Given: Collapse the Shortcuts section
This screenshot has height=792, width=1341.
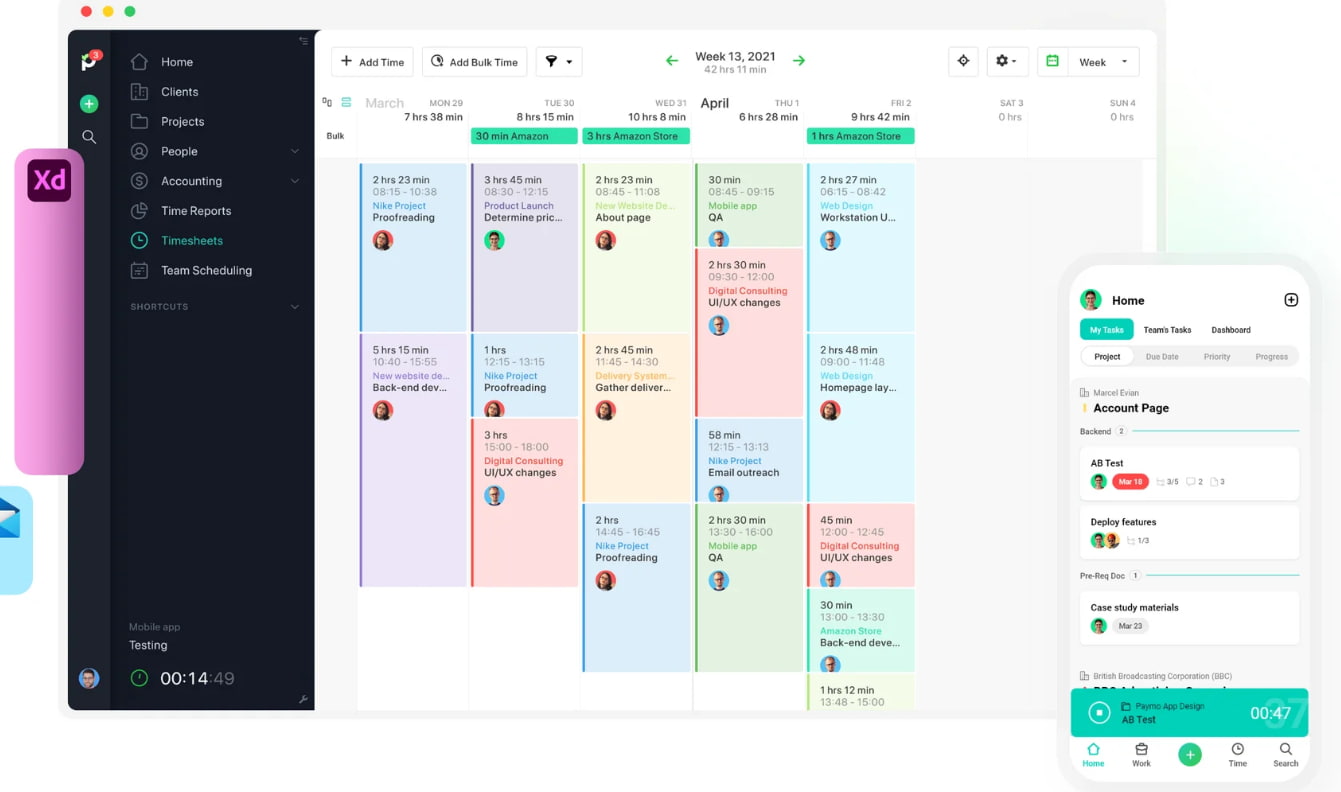Looking at the screenshot, I should (x=294, y=307).
